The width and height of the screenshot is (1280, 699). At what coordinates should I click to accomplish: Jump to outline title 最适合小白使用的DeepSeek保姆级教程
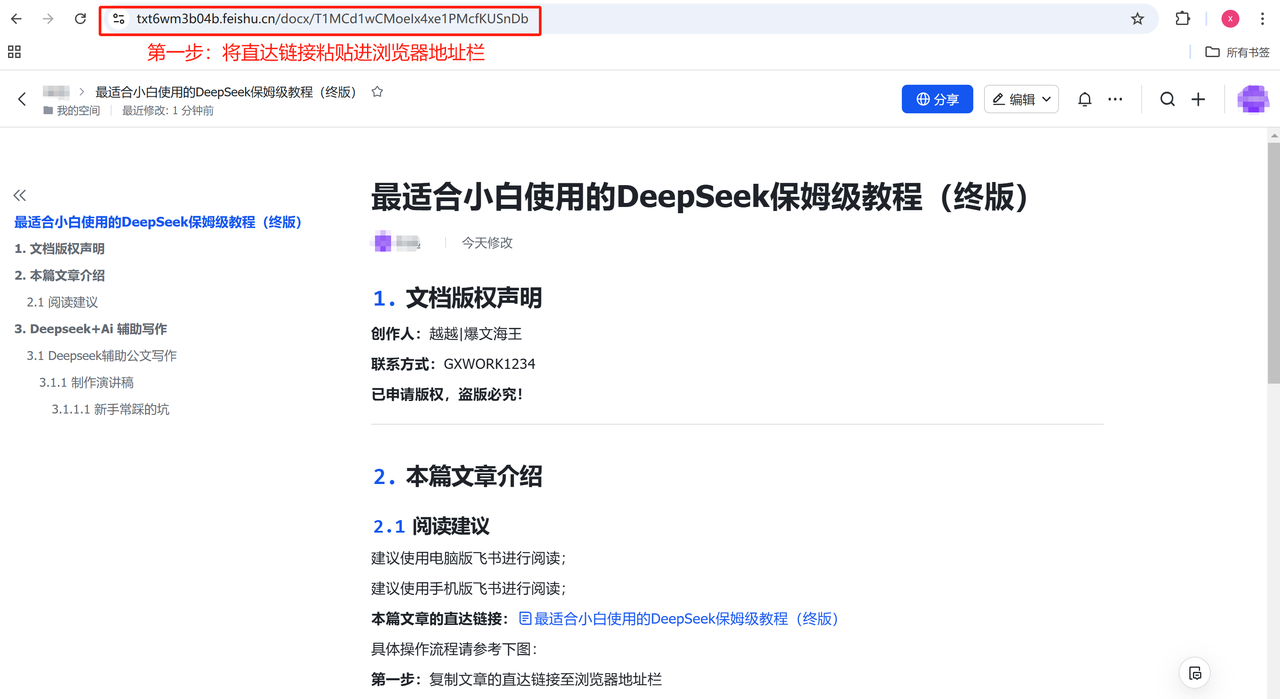pyautogui.click(x=158, y=222)
